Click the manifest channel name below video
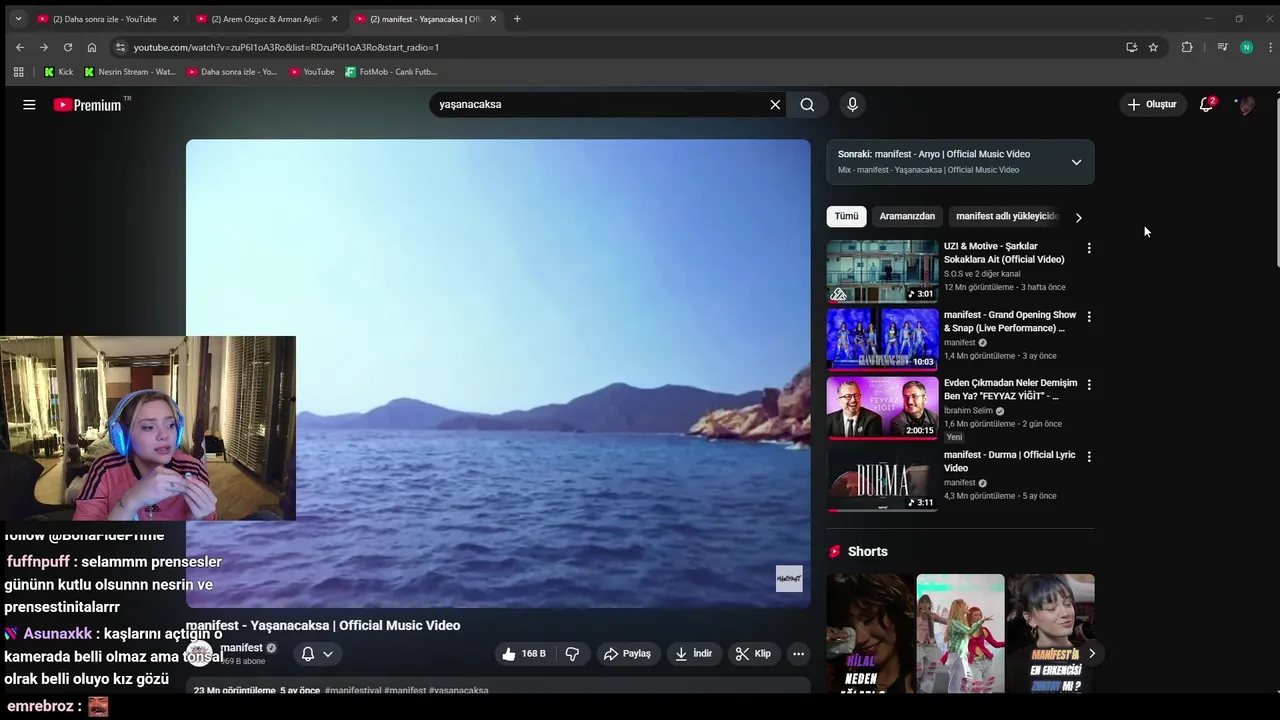The width and height of the screenshot is (1280, 720). [242, 648]
